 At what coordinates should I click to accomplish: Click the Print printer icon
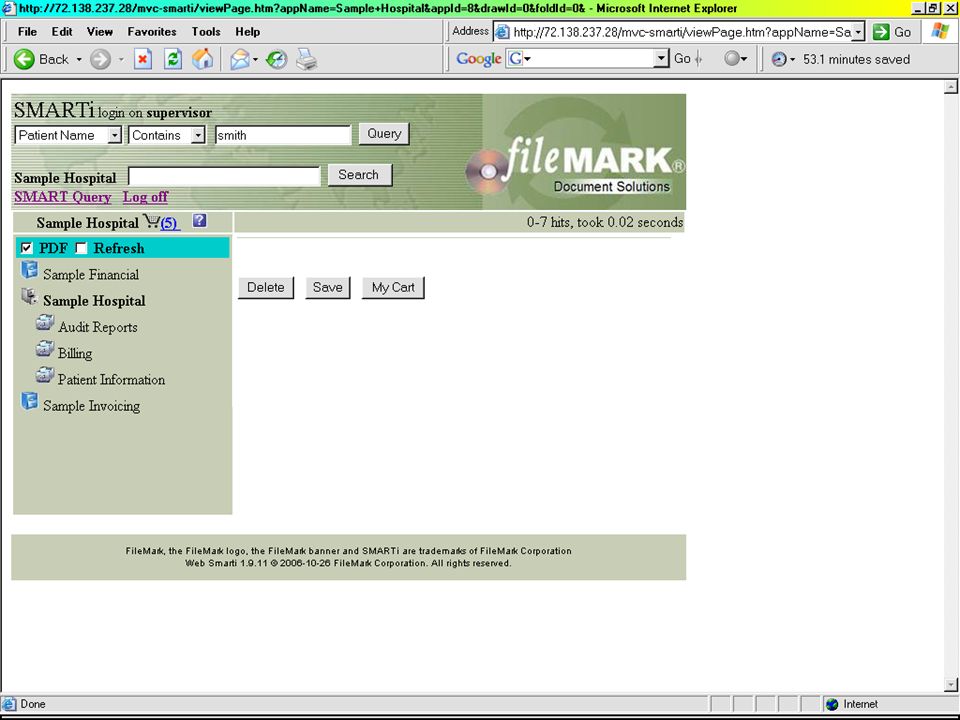tap(307, 59)
